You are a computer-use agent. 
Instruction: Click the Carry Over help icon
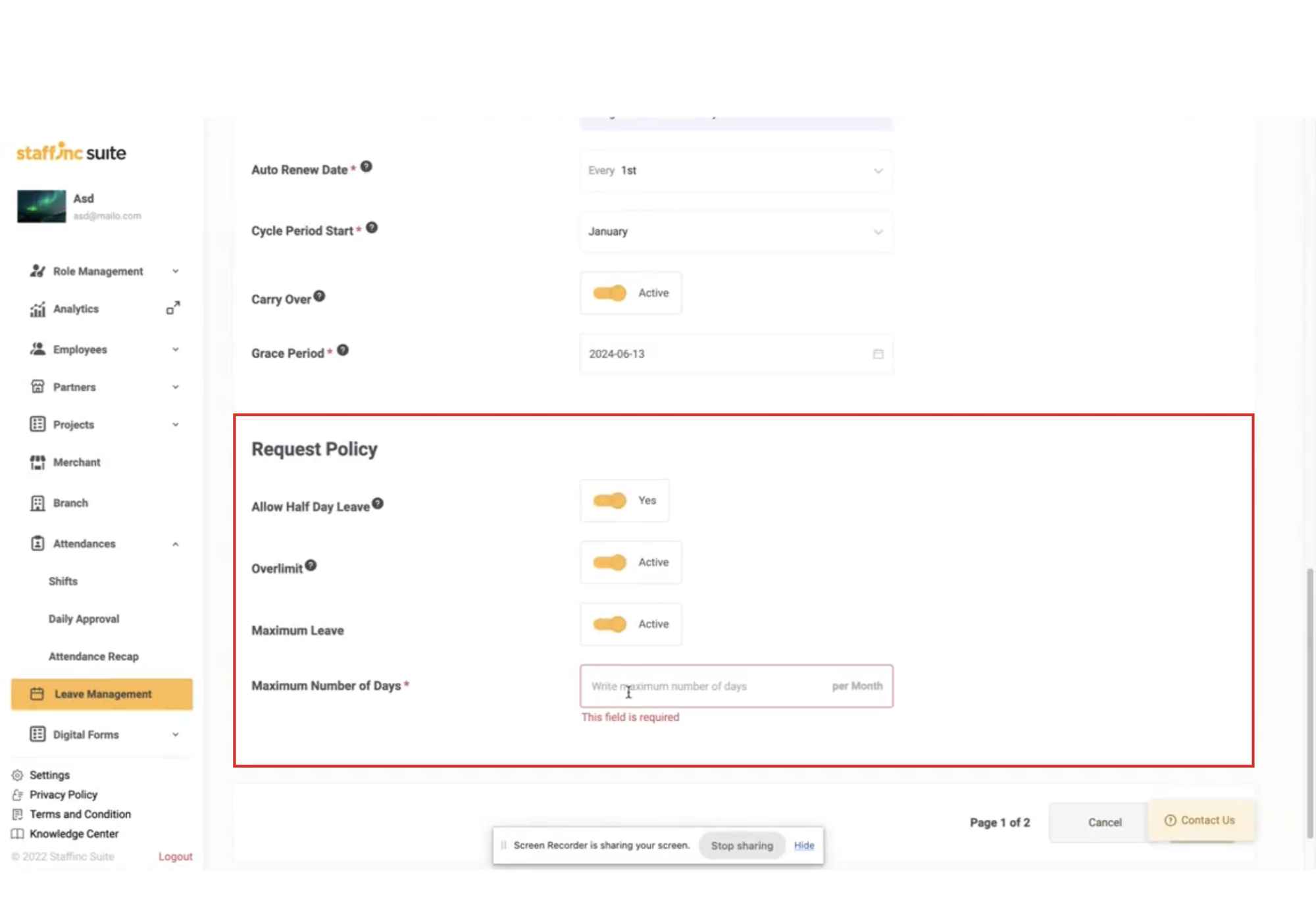point(319,296)
